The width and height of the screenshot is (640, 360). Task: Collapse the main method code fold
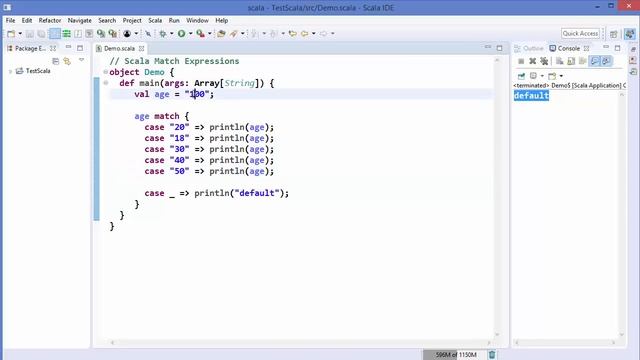pos(106,83)
